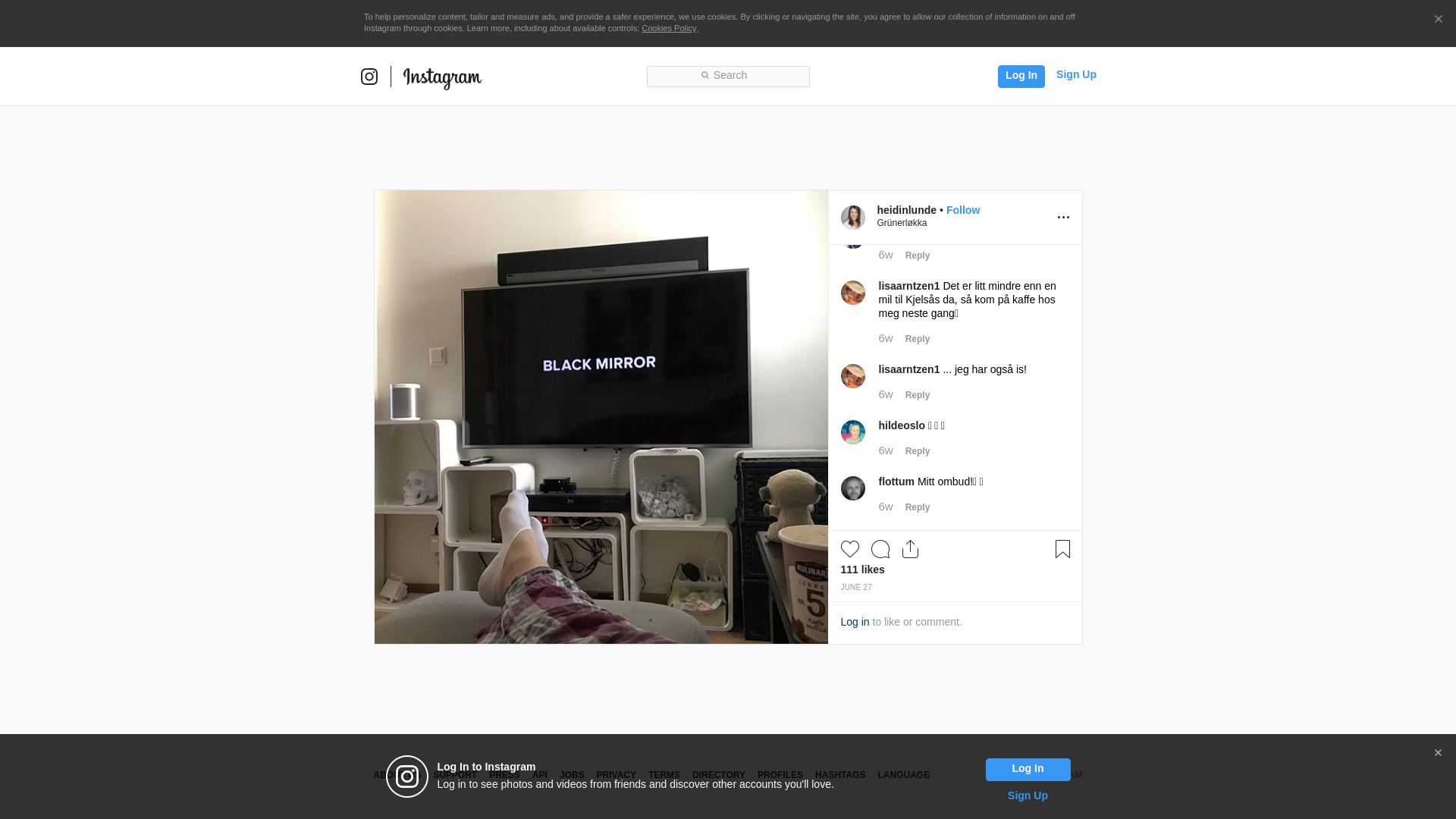Open hildeoslo profile avatar
The height and width of the screenshot is (819, 1456).
pyautogui.click(x=853, y=432)
